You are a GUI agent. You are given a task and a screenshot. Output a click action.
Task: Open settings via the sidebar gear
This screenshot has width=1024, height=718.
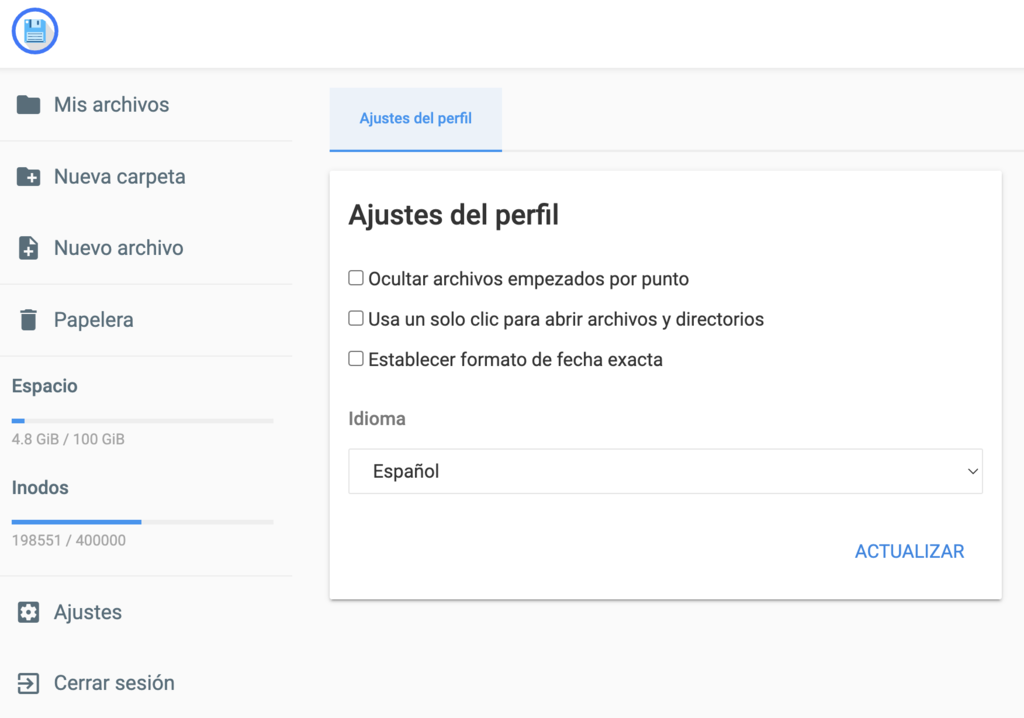point(28,611)
